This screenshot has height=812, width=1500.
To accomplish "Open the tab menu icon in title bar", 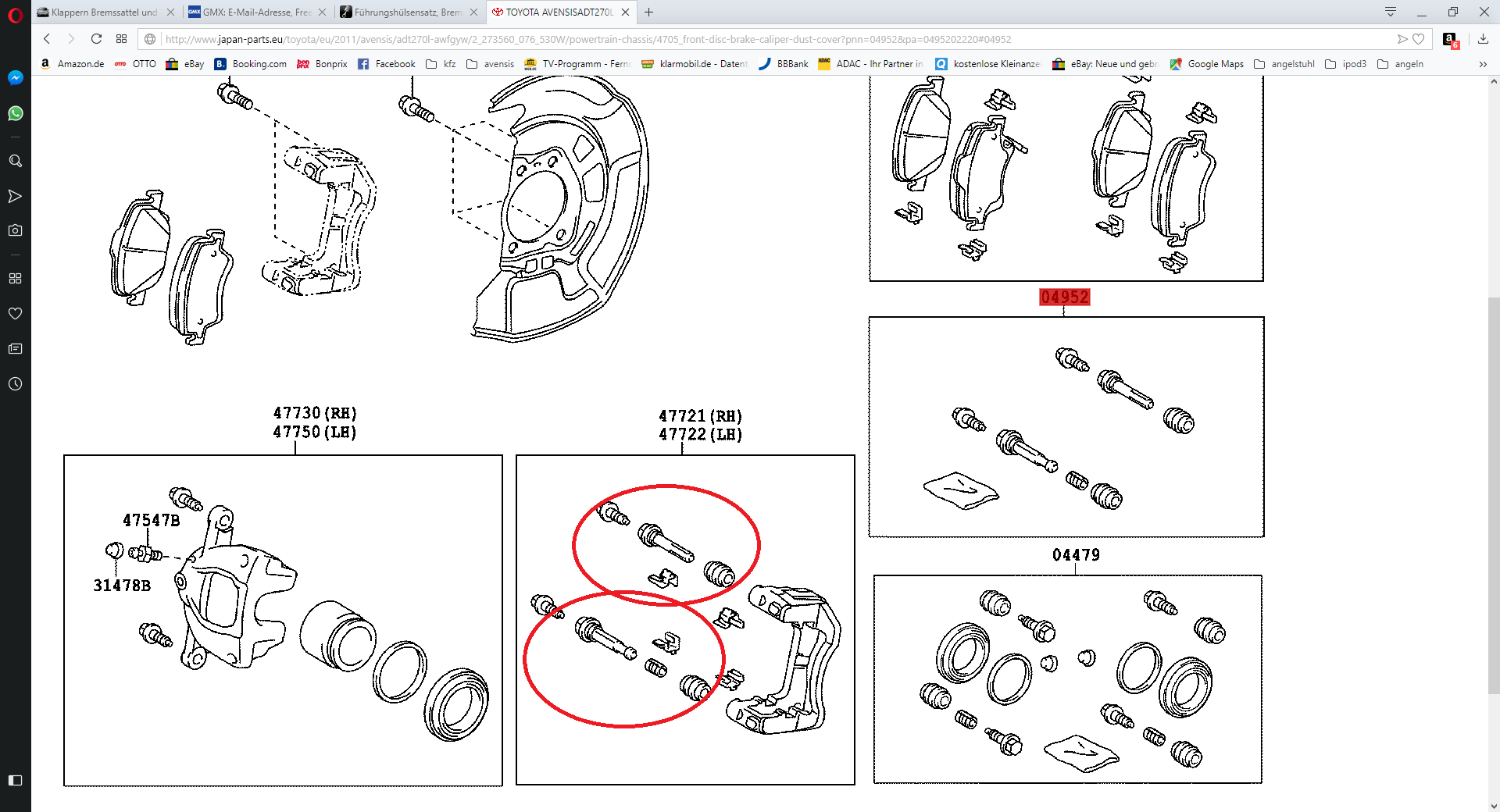I will pos(1391,12).
